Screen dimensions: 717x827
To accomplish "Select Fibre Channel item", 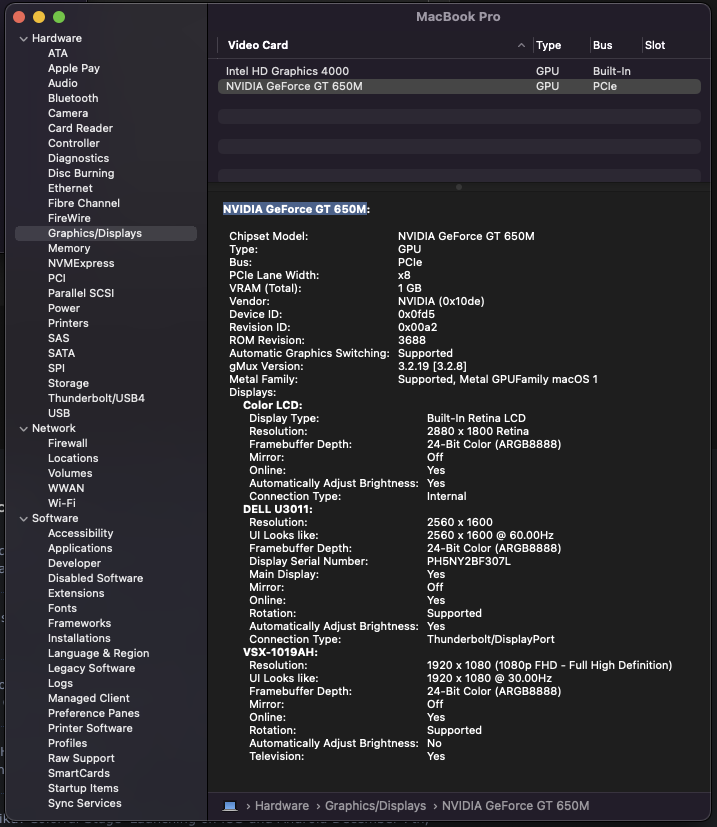I will tap(84, 203).
